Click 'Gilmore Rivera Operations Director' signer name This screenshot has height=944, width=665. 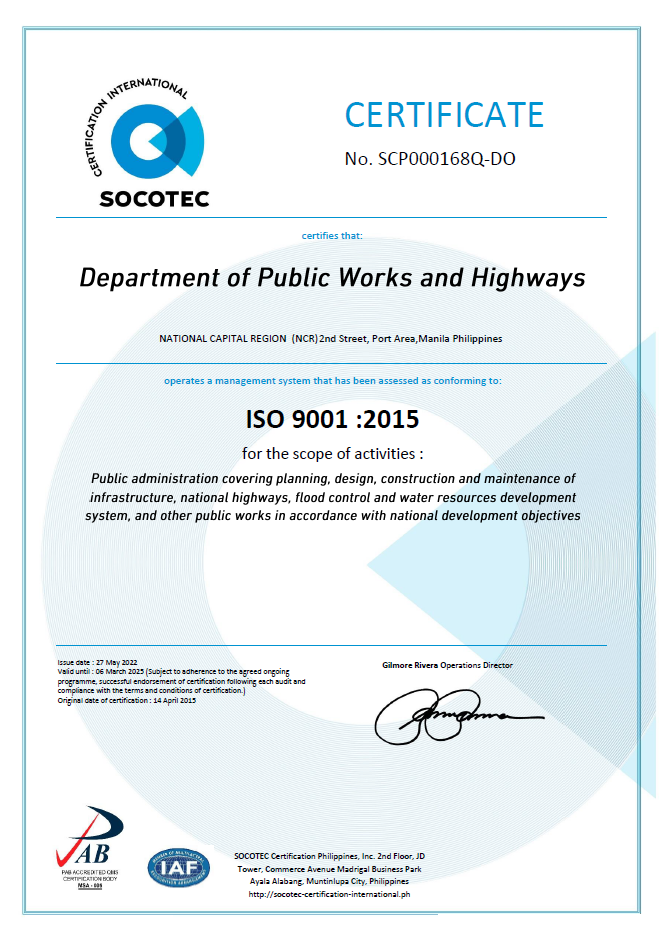[x=447, y=665]
